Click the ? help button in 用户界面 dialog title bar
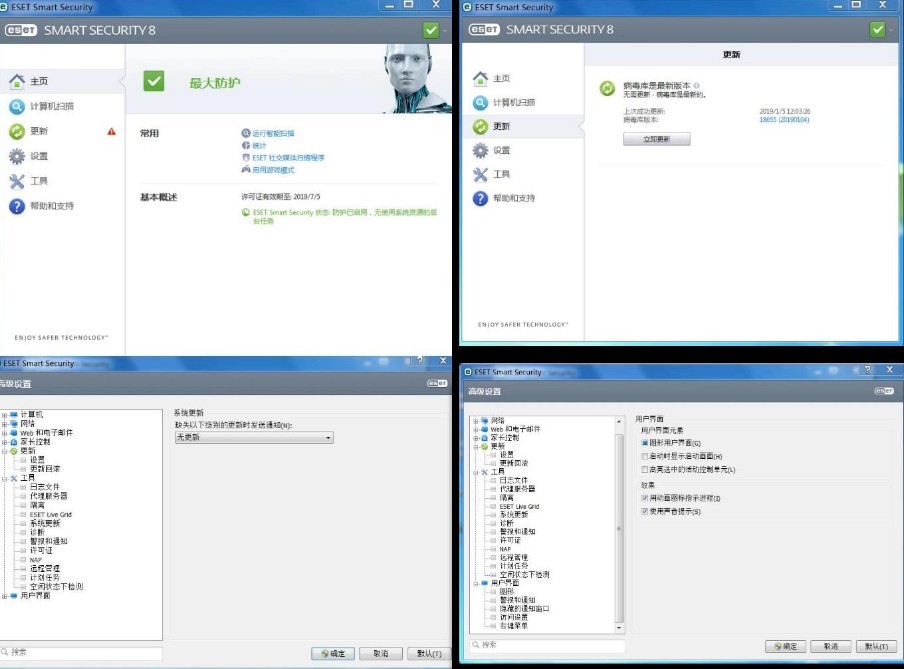This screenshot has width=904, height=669. tap(868, 370)
